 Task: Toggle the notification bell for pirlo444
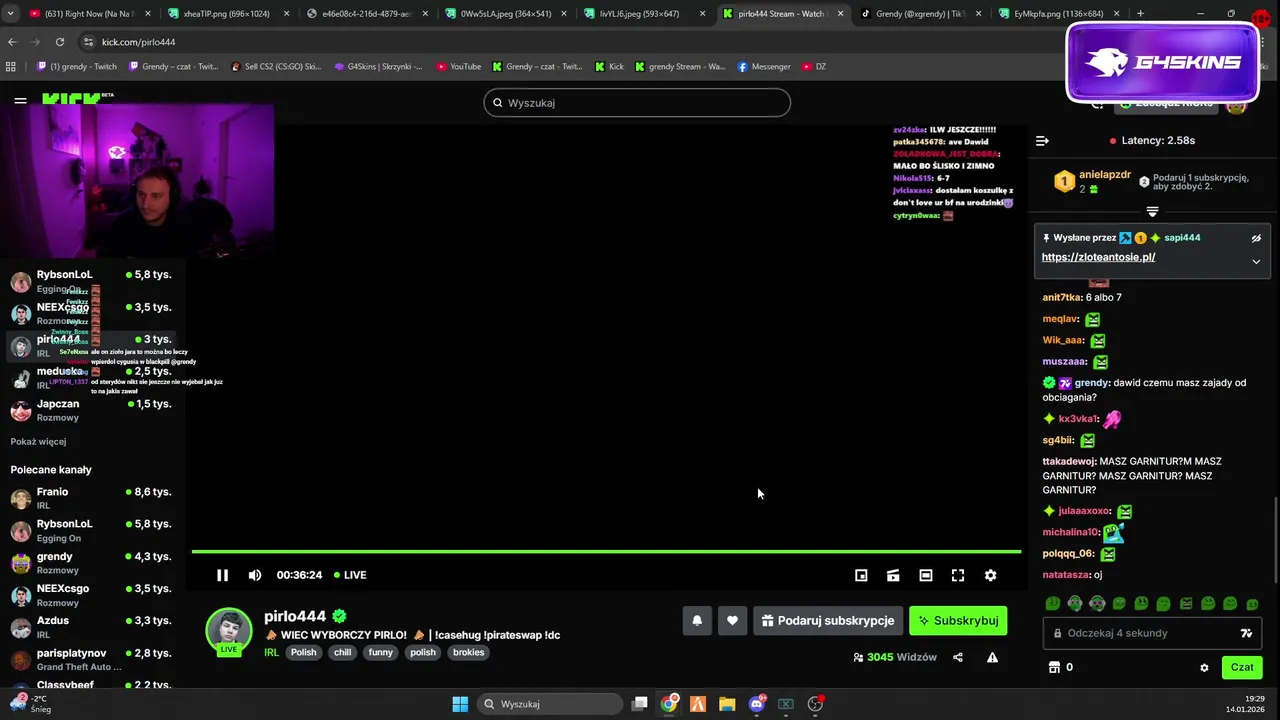pos(697,620)
